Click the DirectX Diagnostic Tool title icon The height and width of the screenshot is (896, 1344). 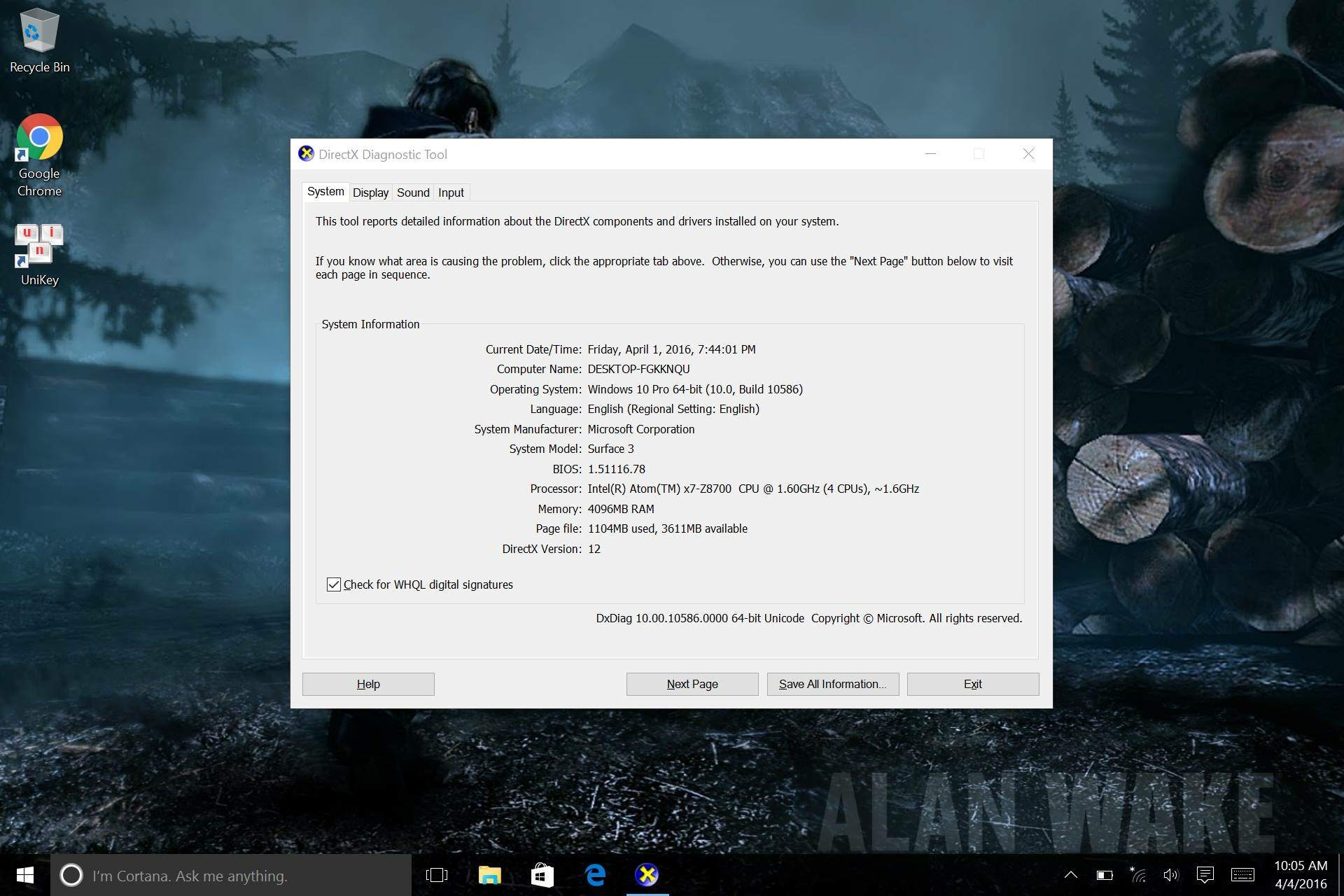coord(306,154)
